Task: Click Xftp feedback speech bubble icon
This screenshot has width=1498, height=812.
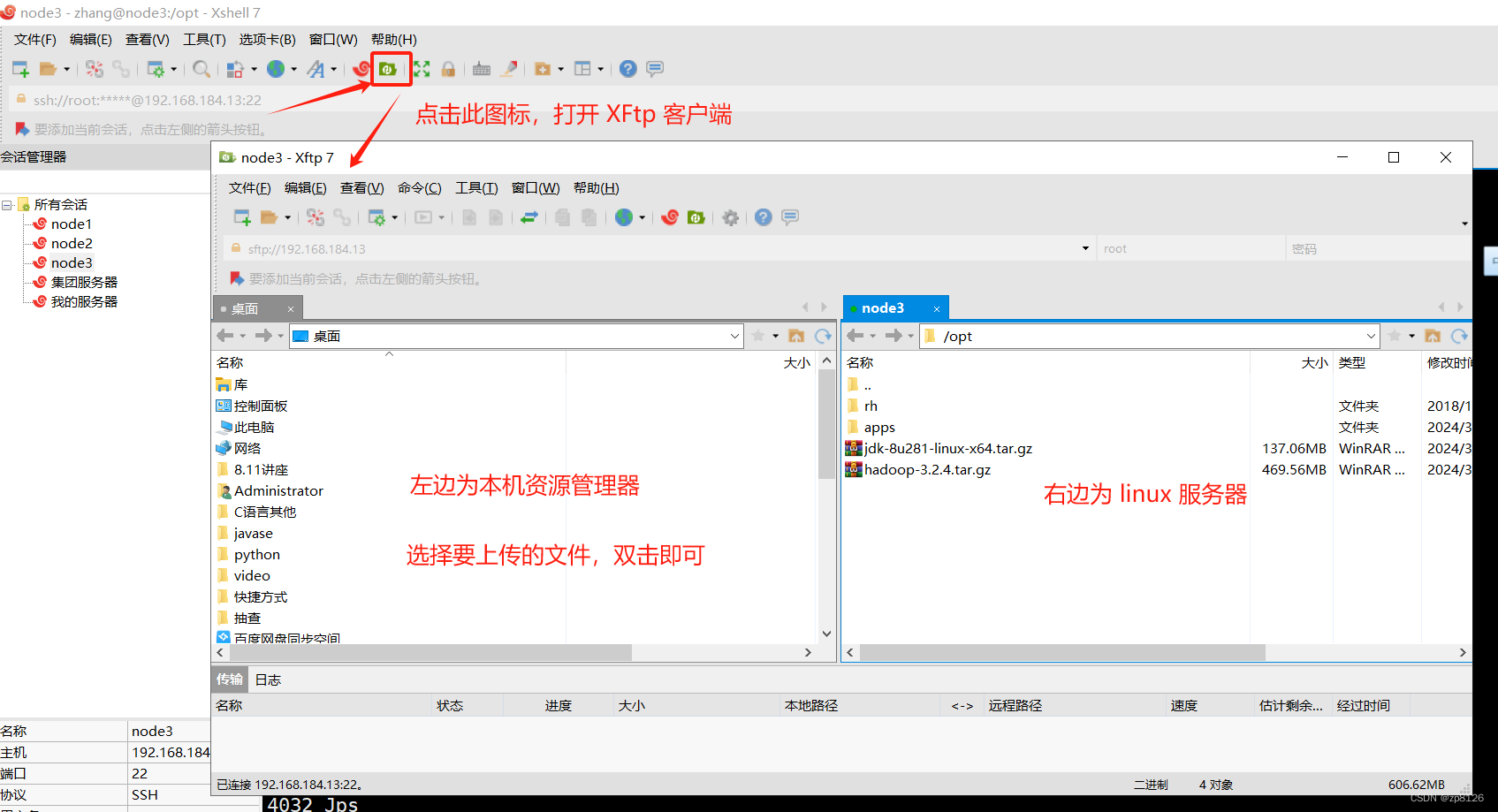Action: click(790, 217)
